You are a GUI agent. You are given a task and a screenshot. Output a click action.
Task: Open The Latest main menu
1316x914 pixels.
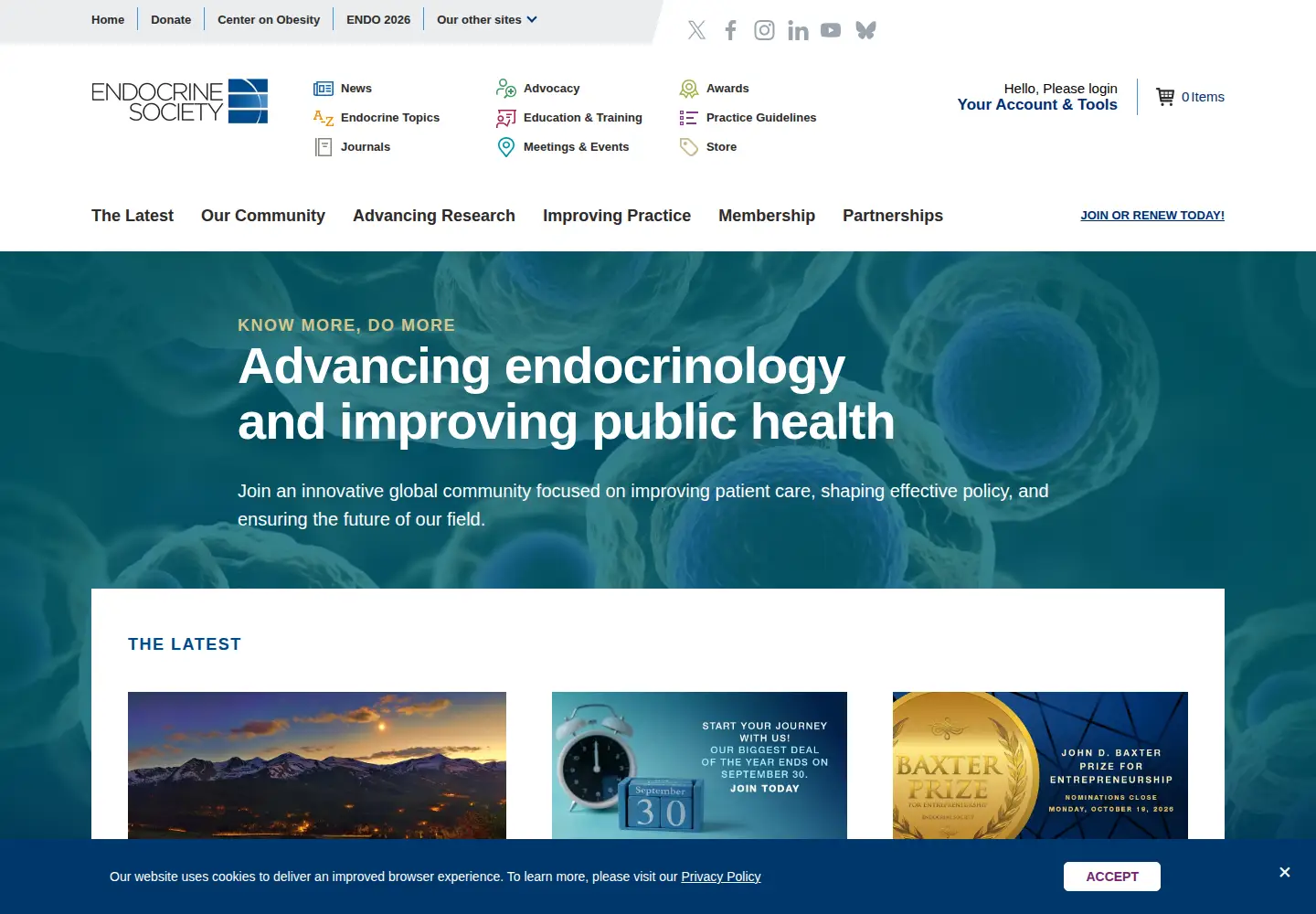pos(133,216)
